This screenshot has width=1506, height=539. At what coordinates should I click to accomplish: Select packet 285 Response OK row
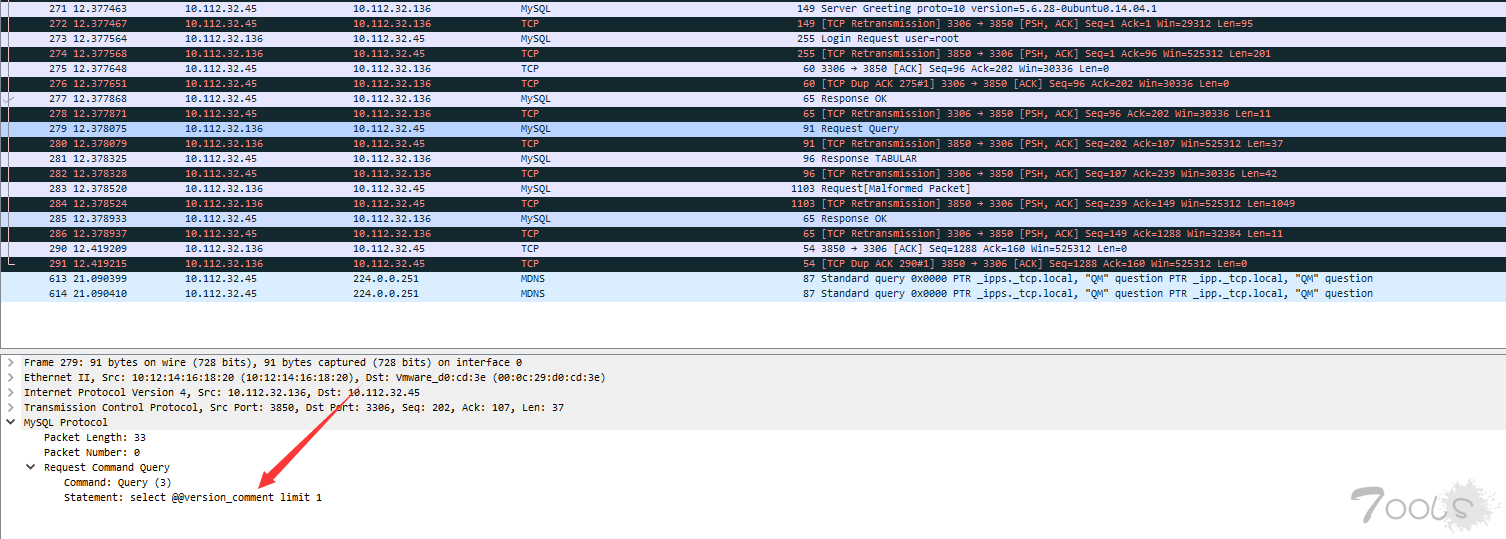[753, 218]
